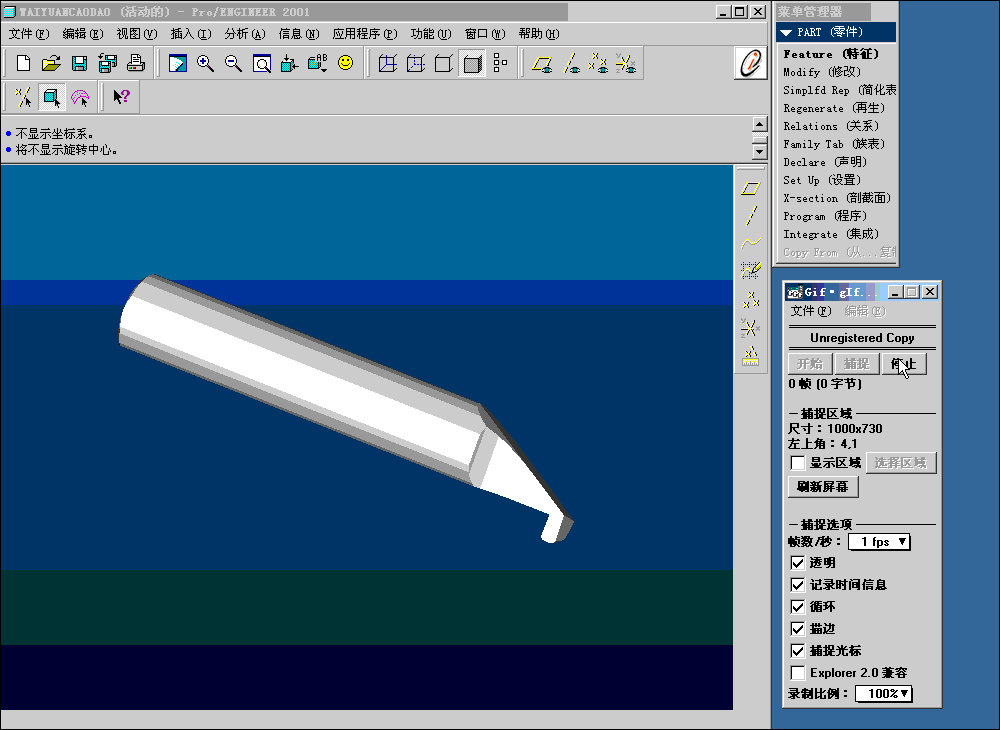Click the repaint screen icon

177,63
